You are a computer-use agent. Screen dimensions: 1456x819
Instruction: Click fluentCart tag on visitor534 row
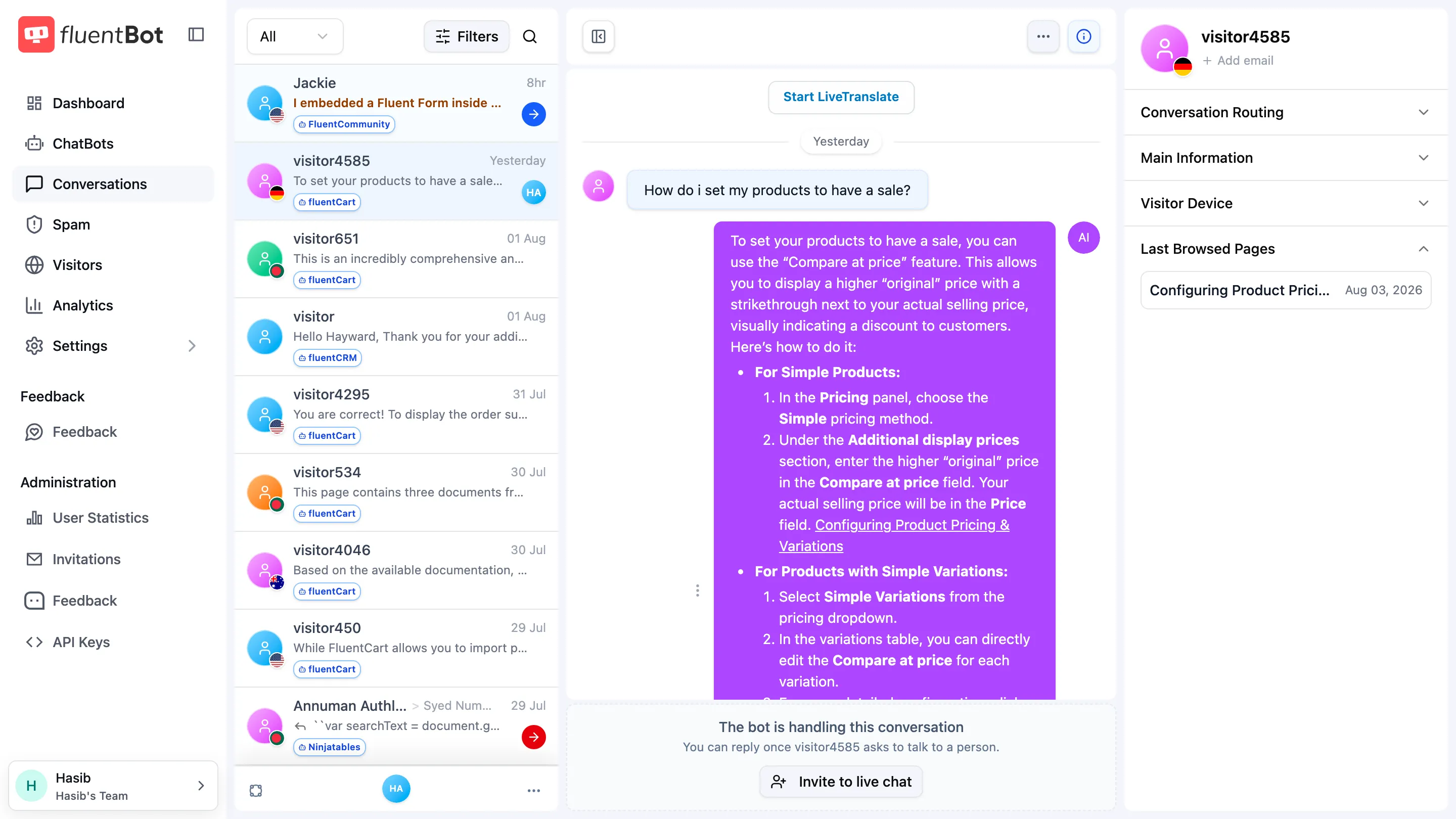coord(327,514)
